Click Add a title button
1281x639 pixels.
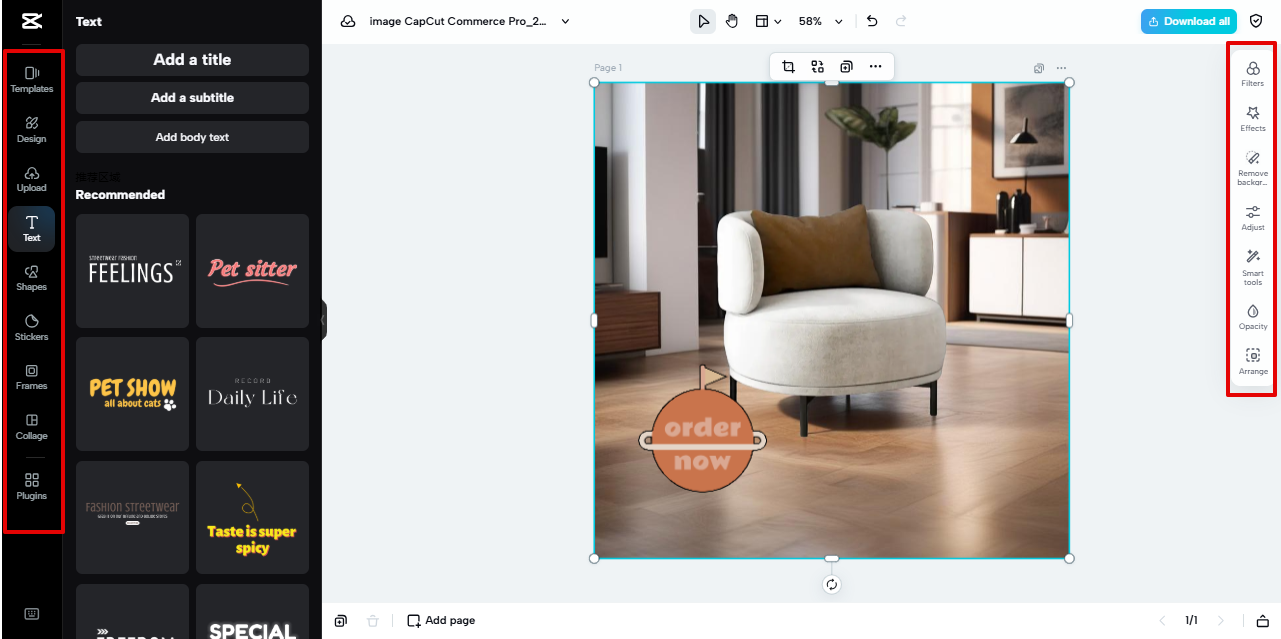pyautogui.click(x=192, y=60)
